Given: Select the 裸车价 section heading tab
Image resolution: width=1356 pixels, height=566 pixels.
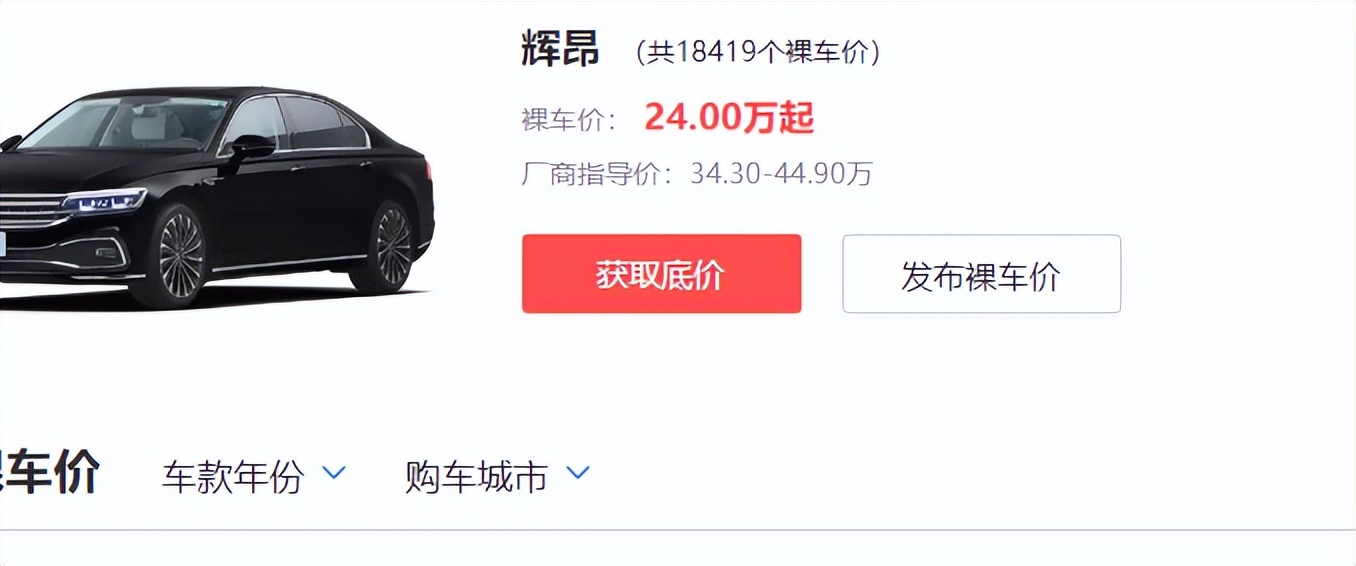Looking at the screenshot, I should tap(50, 472).
